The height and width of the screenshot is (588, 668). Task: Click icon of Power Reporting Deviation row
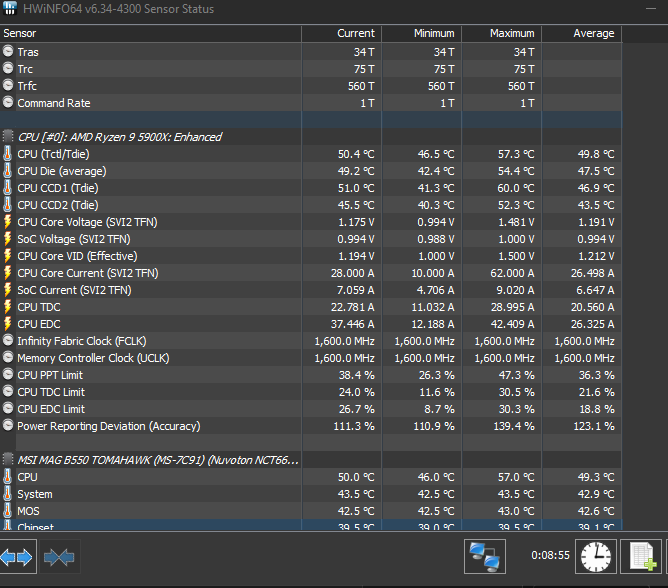pyautogui.click(x=8, y=425)
